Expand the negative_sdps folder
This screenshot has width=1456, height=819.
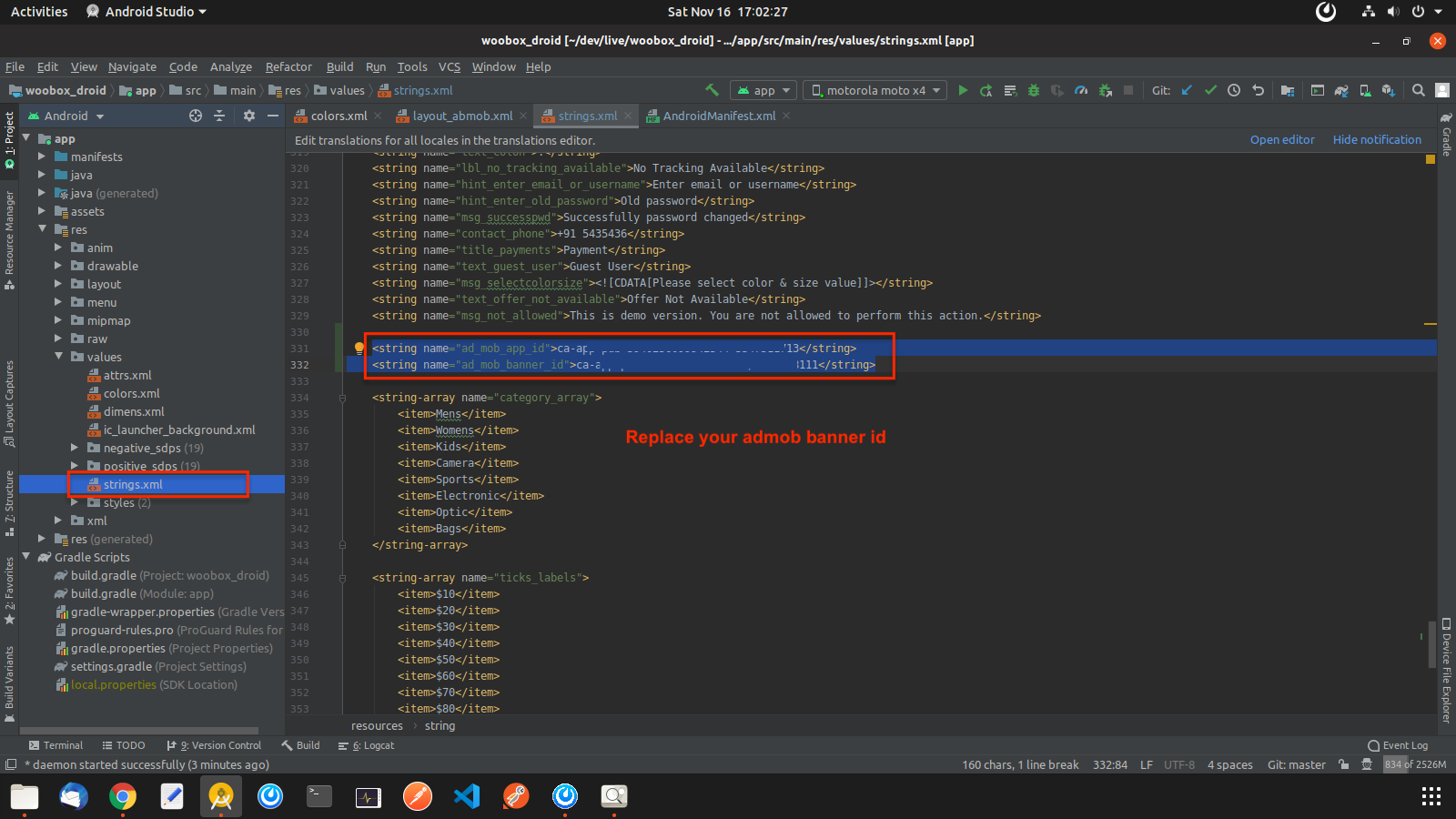[75, 448]
